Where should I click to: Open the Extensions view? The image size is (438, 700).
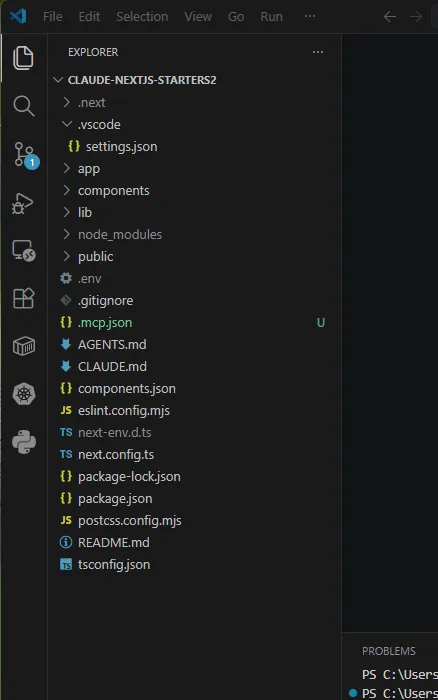coord(24,298)
